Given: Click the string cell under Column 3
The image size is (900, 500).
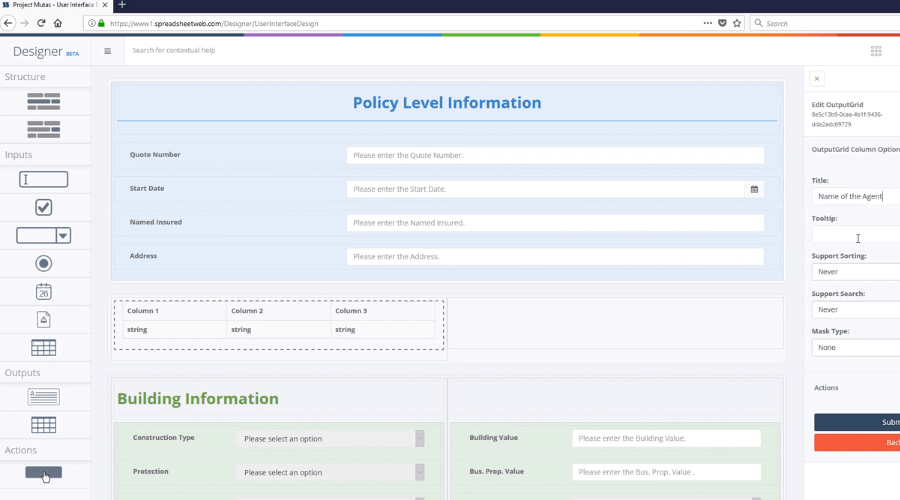Looking at the screenshot, I should 382,330.
